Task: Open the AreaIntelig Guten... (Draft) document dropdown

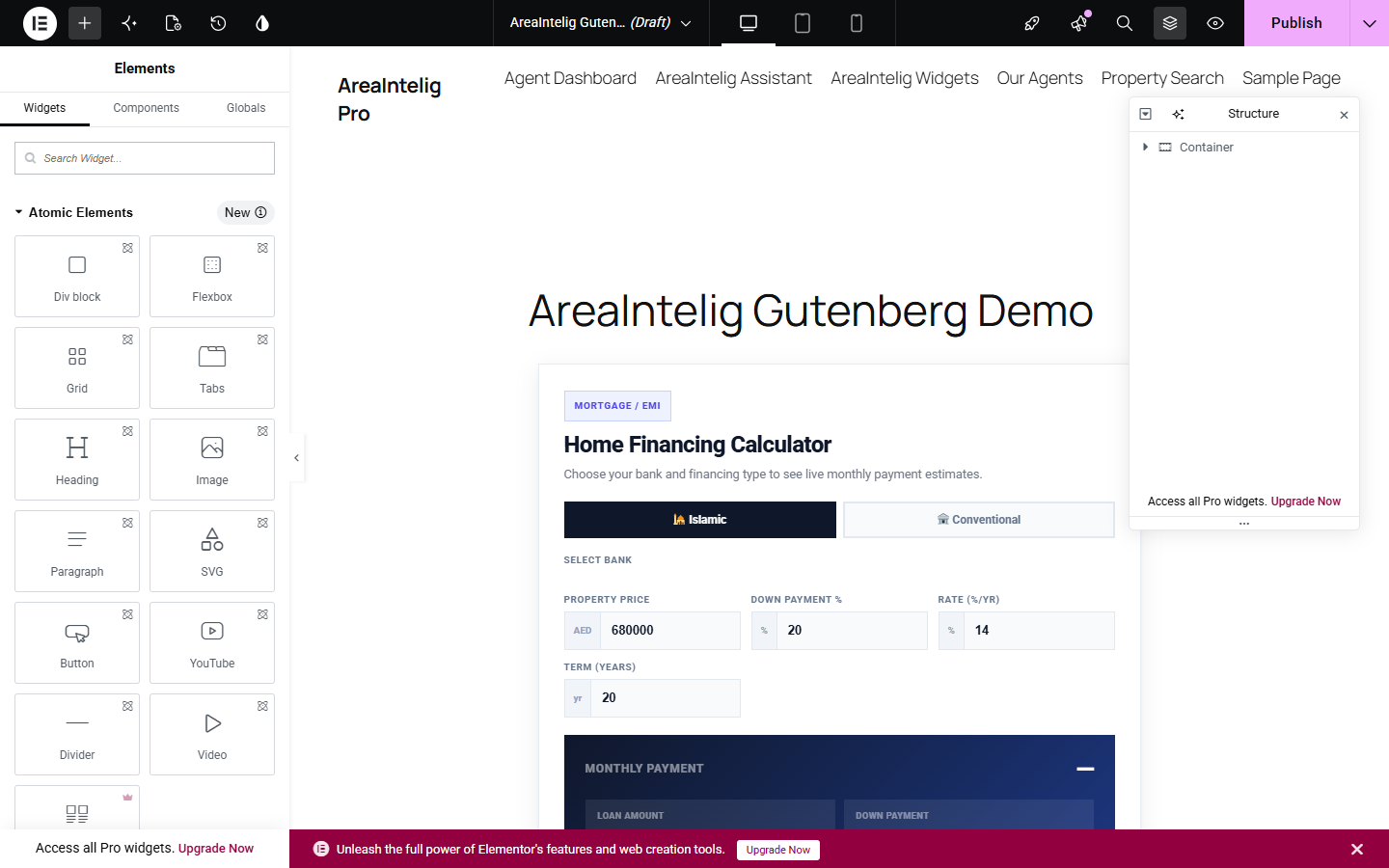Action: (x=601, y=23)
